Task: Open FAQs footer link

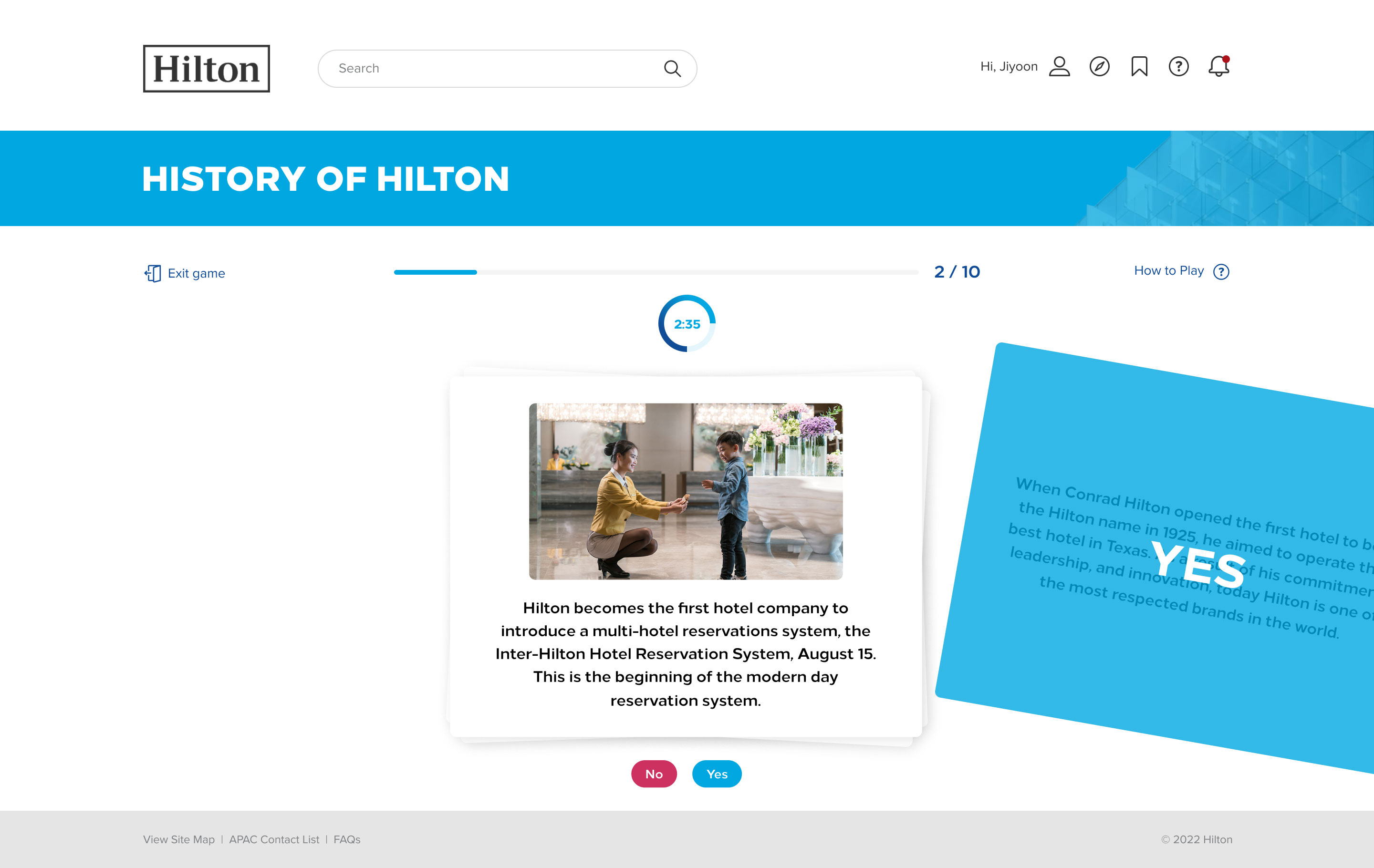Action: (x=347, y=839)
